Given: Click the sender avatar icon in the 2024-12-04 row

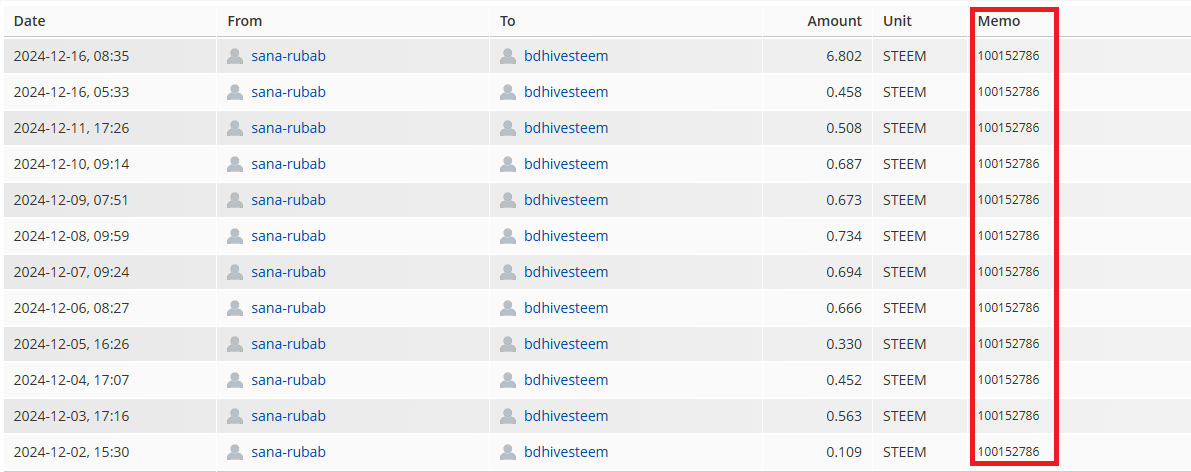Looking at the screenshot, I should pyautogui.click(x=235, y=380).
